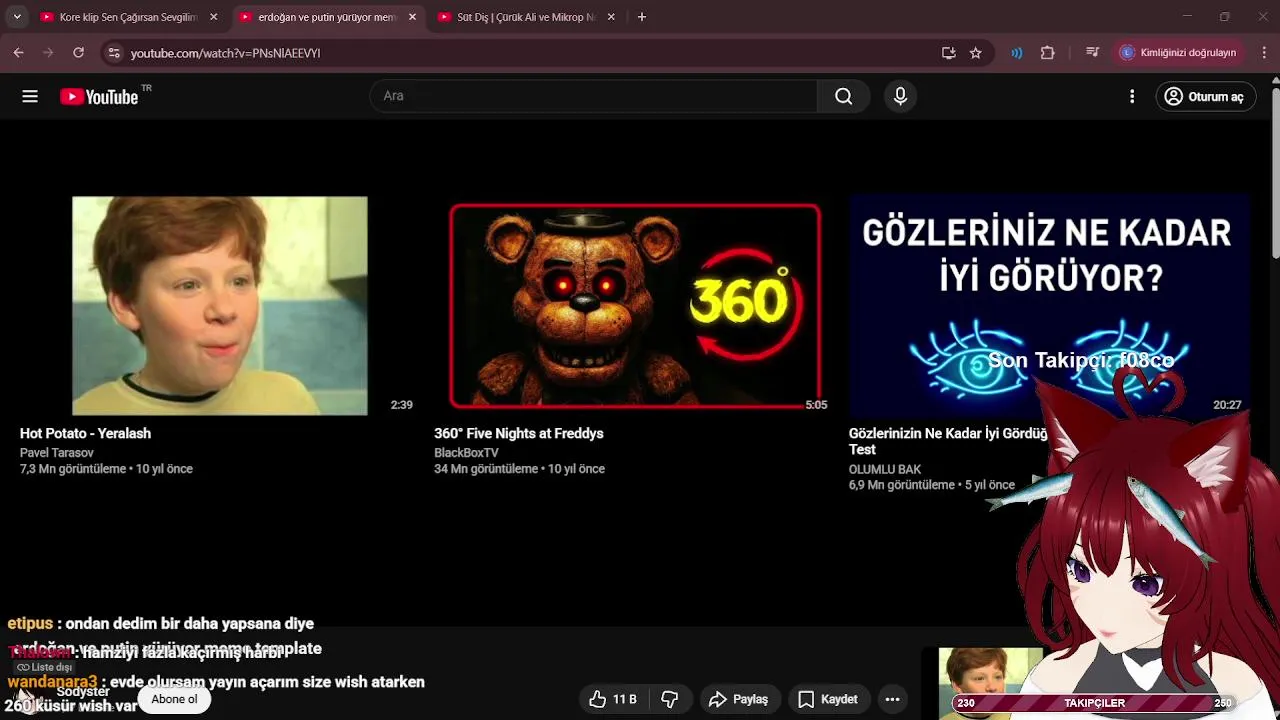Click the Kimliğinizi doğrulayın profile button
Viewport: 1280px width, 720px height.
[1179, 53]
